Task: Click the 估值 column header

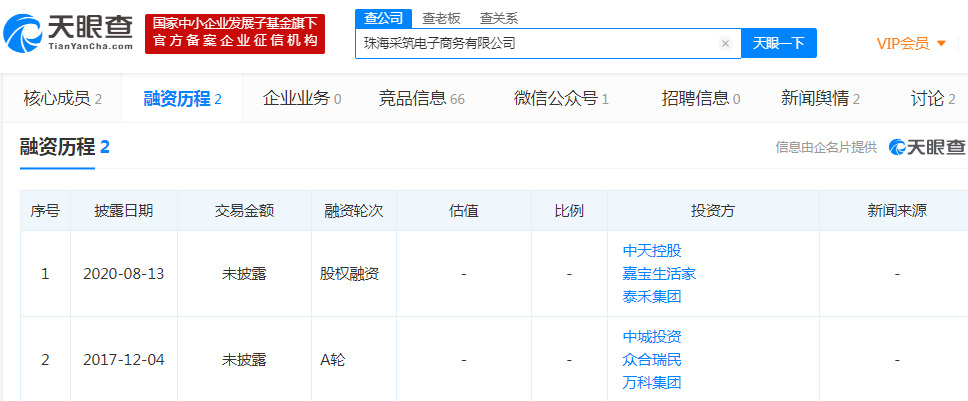Action: [x=464, y=210]
